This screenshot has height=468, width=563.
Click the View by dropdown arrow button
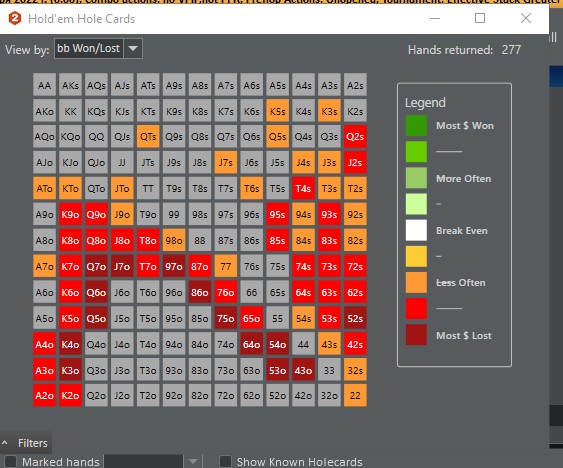pos(133,48)
